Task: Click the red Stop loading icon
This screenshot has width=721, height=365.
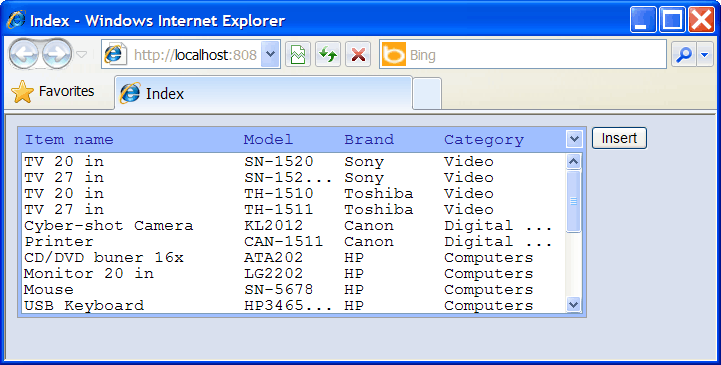Action: click(x=358, y=55)
